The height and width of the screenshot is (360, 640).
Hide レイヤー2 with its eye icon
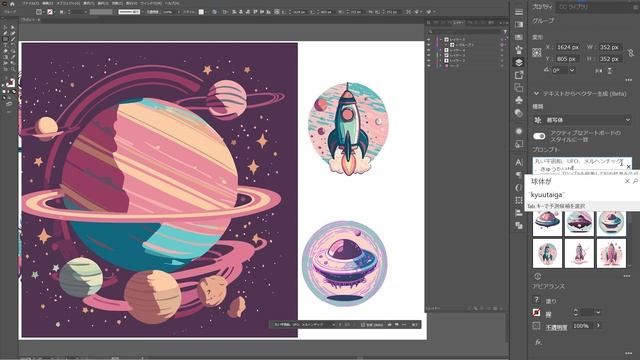[x=429, y=60]
